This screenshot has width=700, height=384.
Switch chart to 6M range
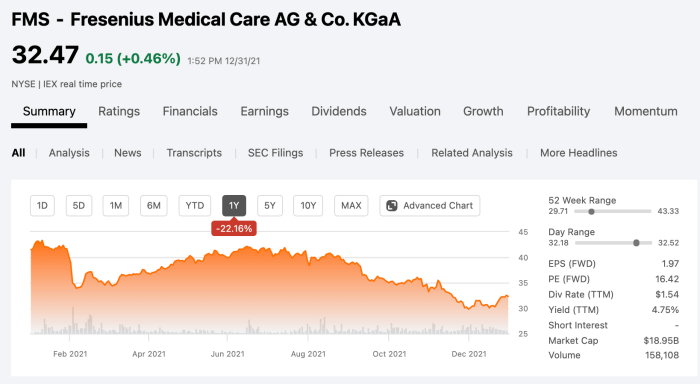point(154,206)
